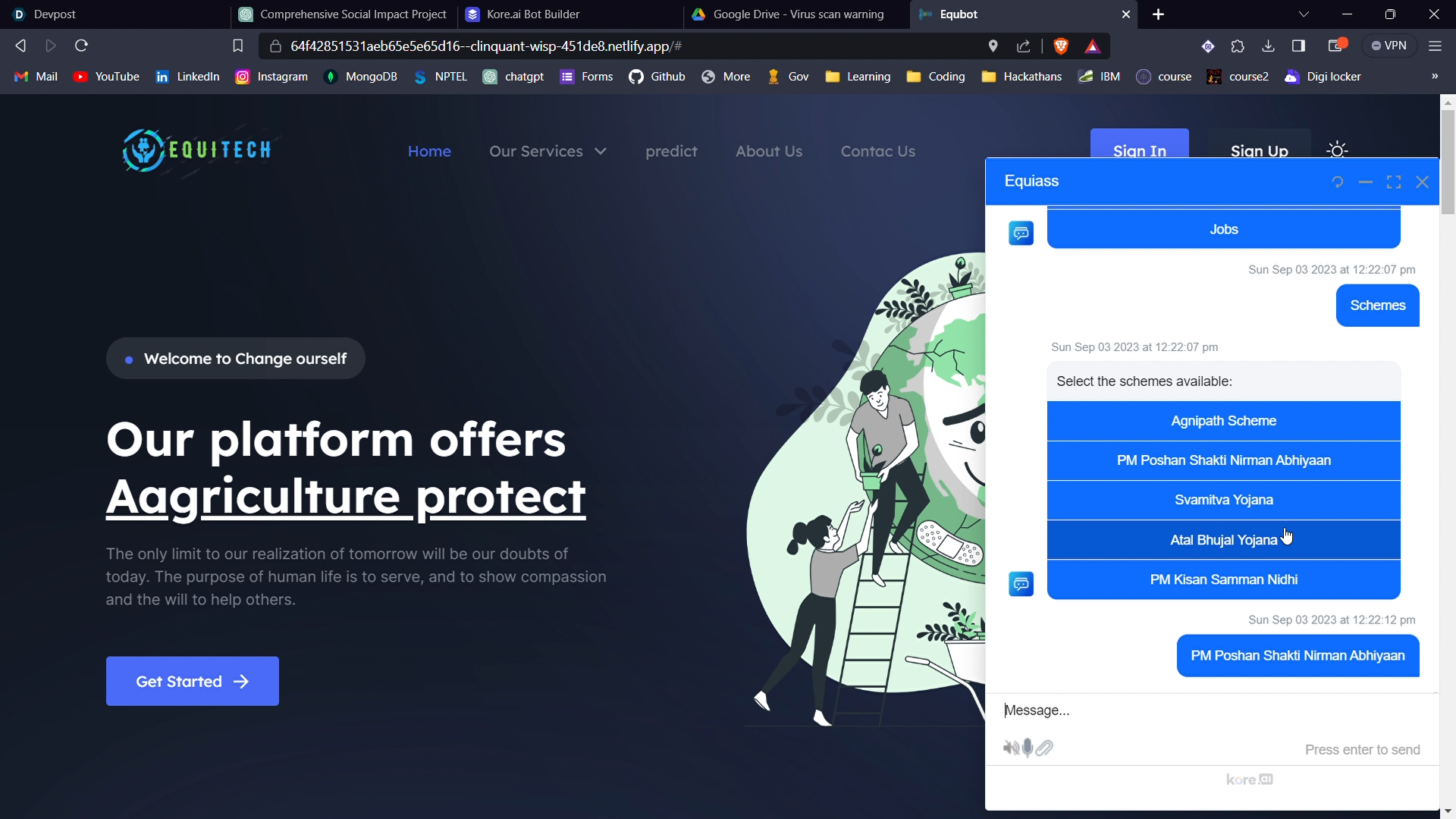Click the chat refresh/reconnect icon

pyautogui.click(x=1338, y=182)
